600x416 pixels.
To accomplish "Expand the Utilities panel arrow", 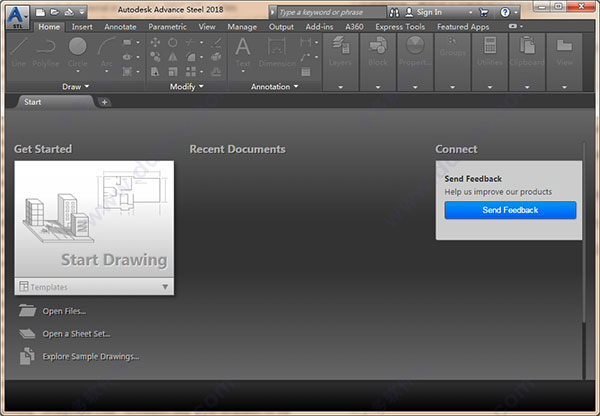I will (x=490, y=87).
